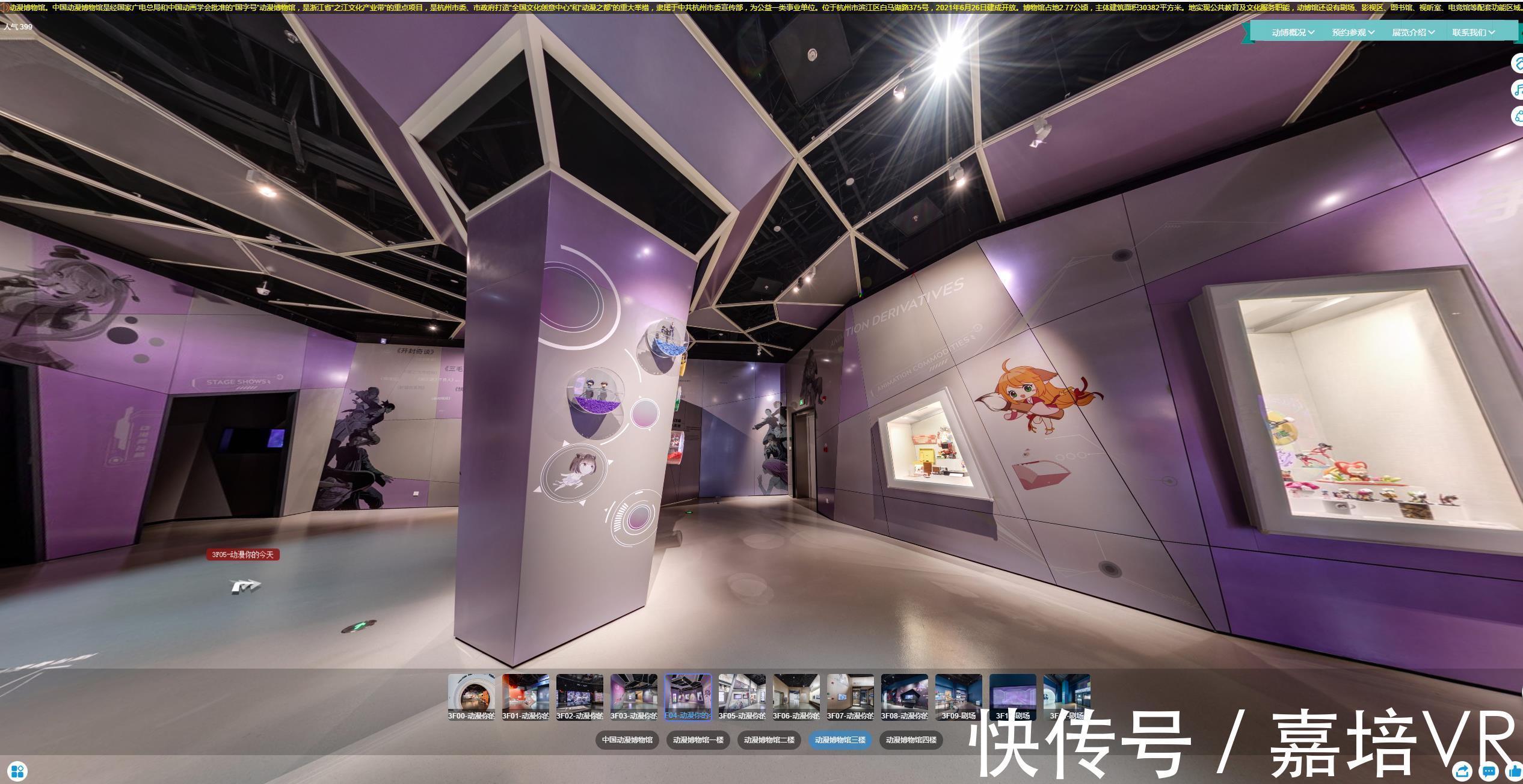Open the 3F00 scene thumbnail
Viewport: 1523px width, 784px height.
coord(472,697)
